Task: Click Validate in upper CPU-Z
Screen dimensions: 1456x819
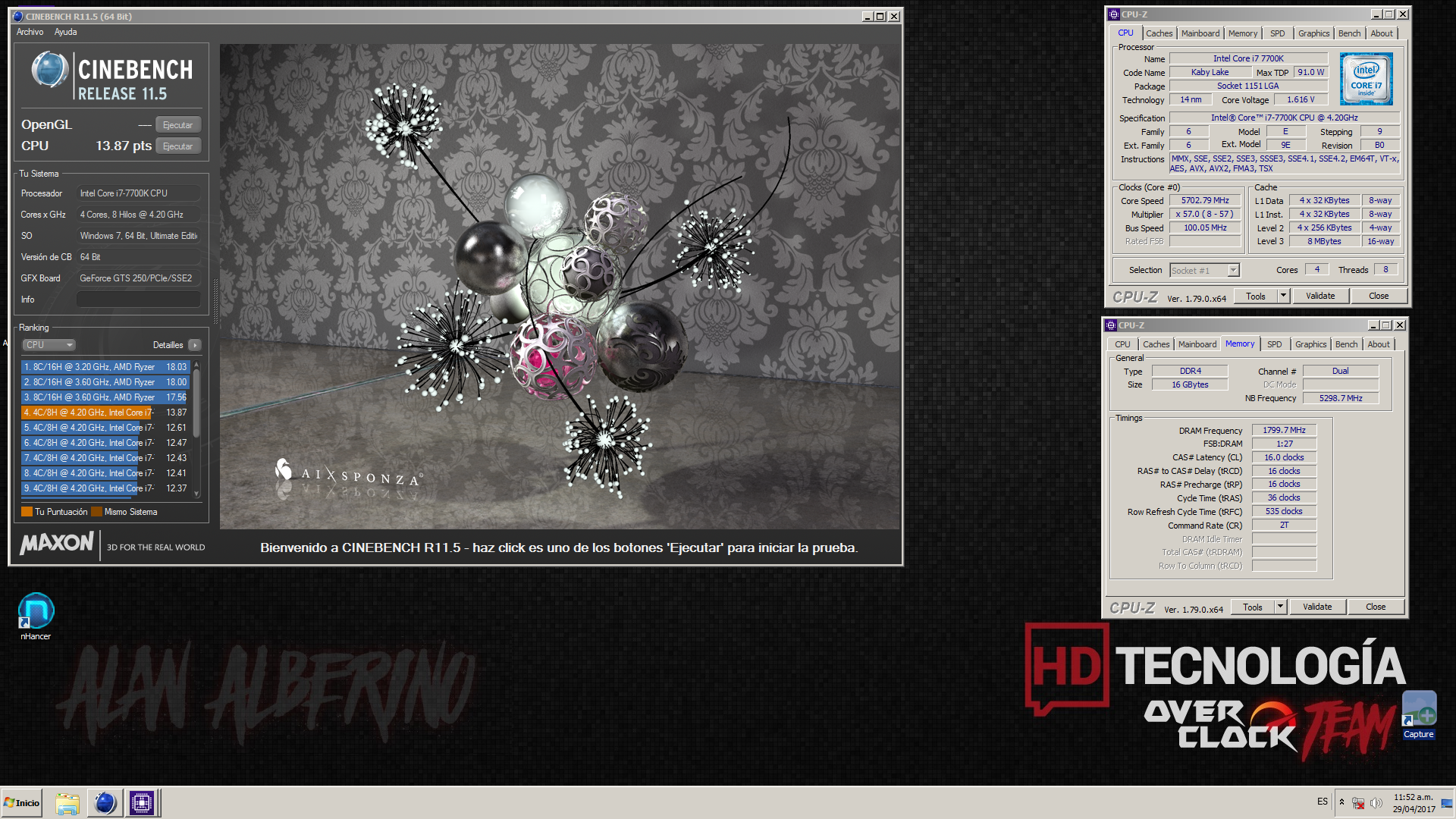Action: 1320,297
